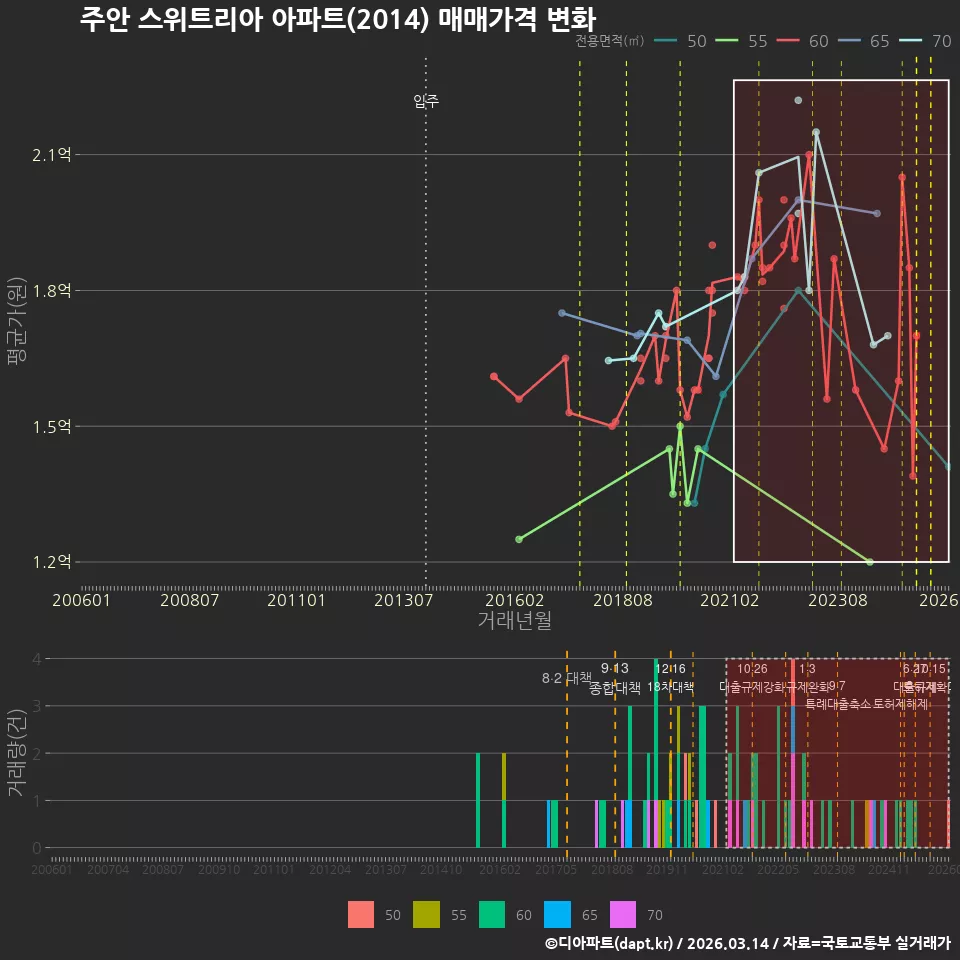Click the 1.5억 y-axis label

pyautogui.click(x=52, y=427)
